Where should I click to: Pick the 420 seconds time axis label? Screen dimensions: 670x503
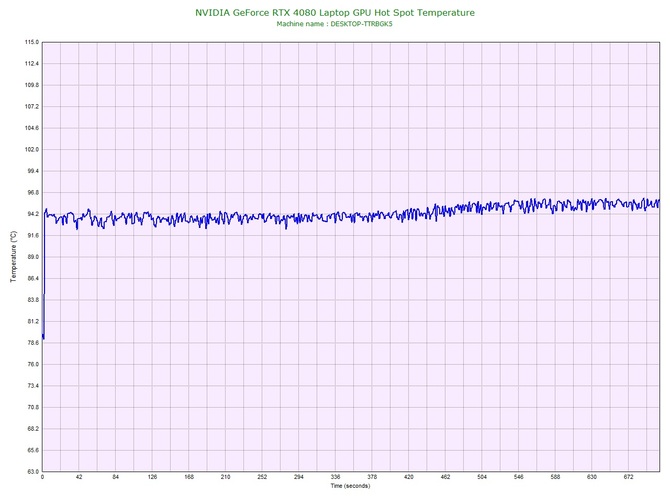[408, 477]
